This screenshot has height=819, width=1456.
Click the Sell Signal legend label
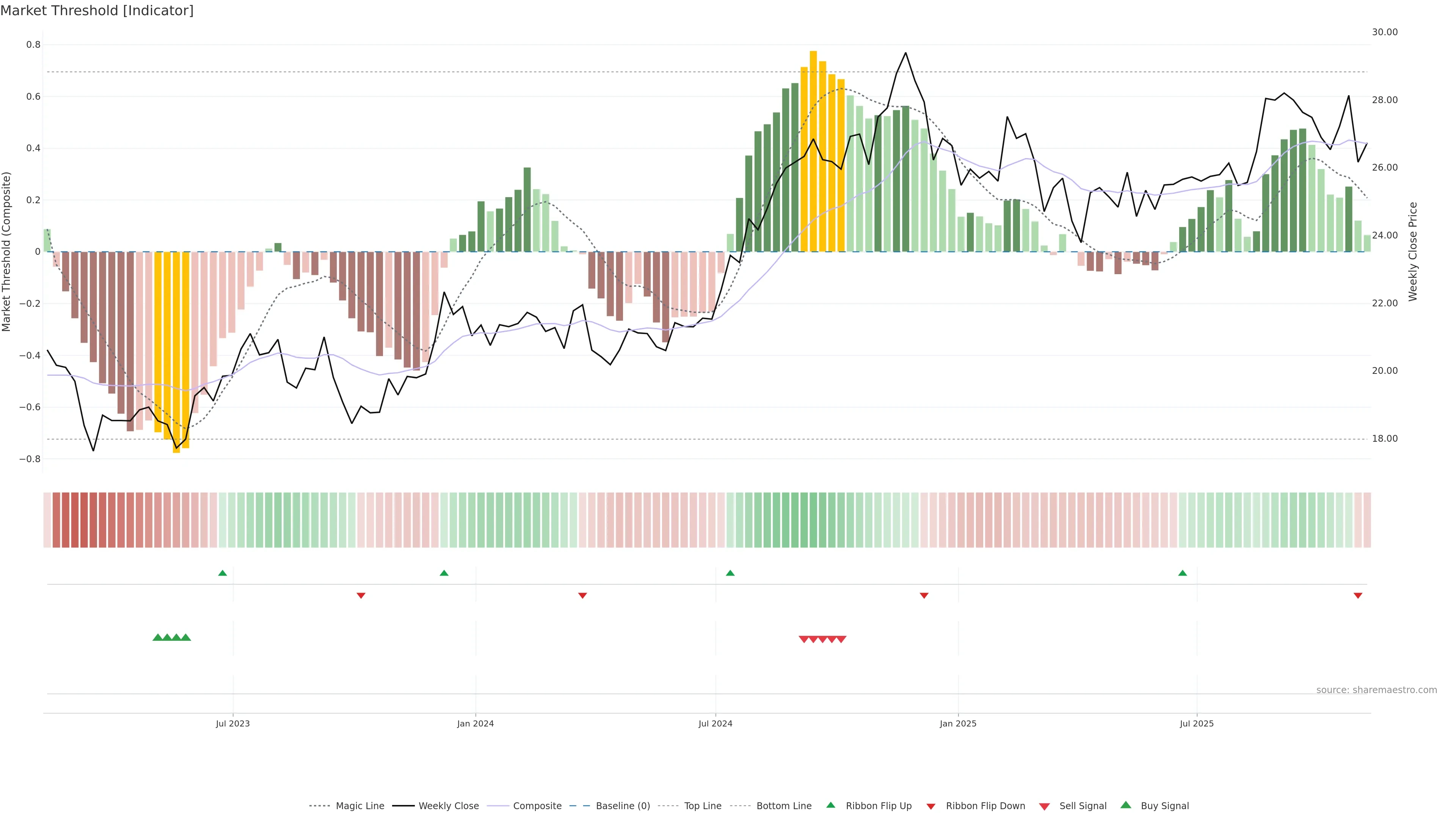(1083, 806)
